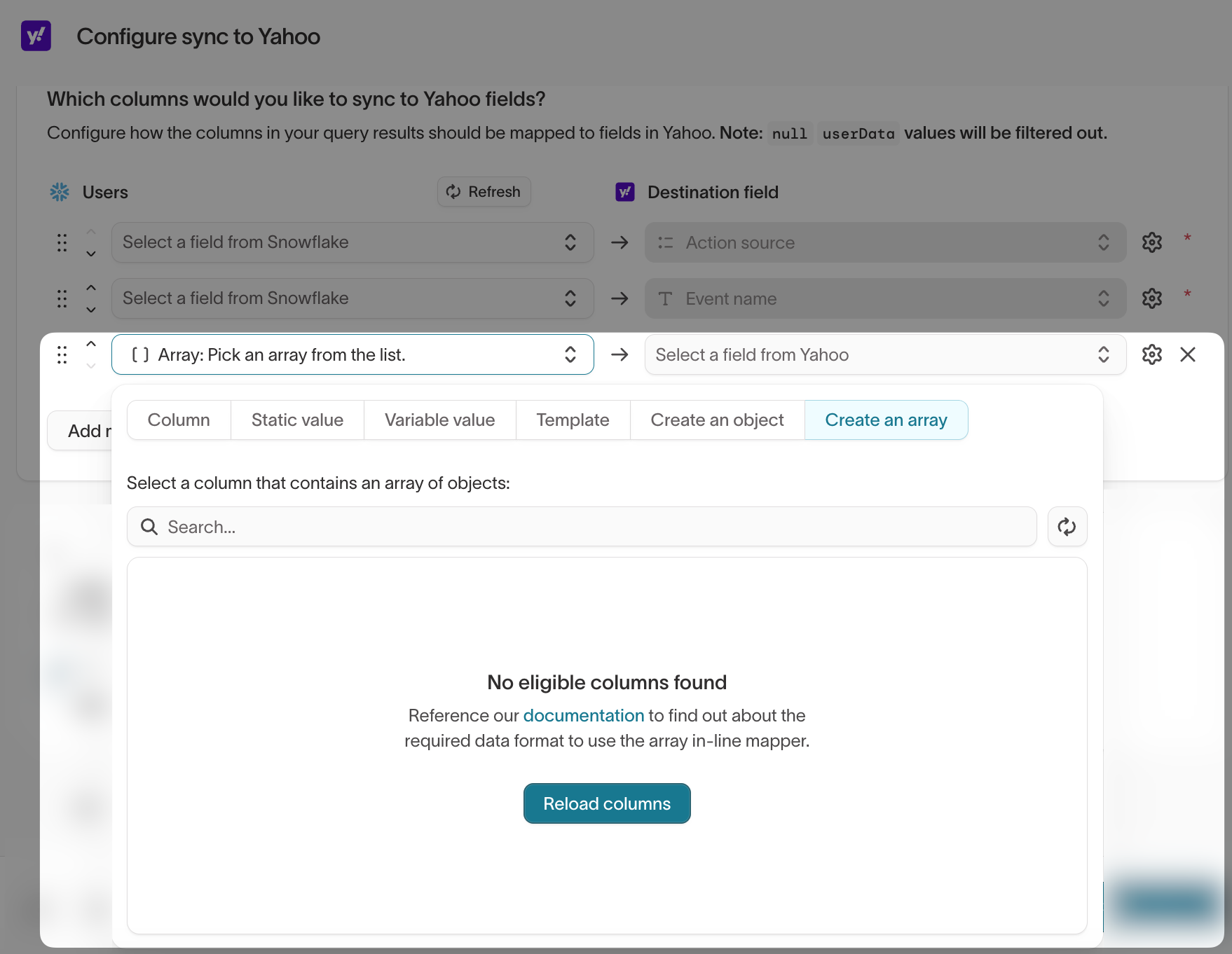Move Event name row down
The image size is (1232, 954).
click(91, 310)
